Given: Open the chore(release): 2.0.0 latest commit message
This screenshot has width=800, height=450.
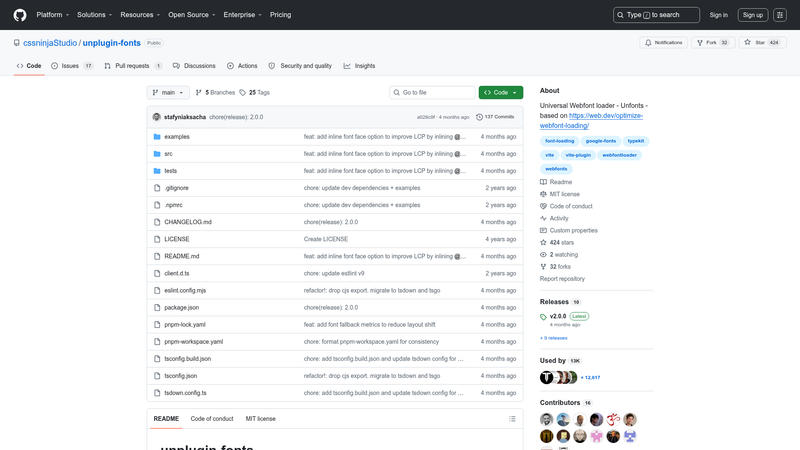Looking at the screenshot, I should [236, 117].
